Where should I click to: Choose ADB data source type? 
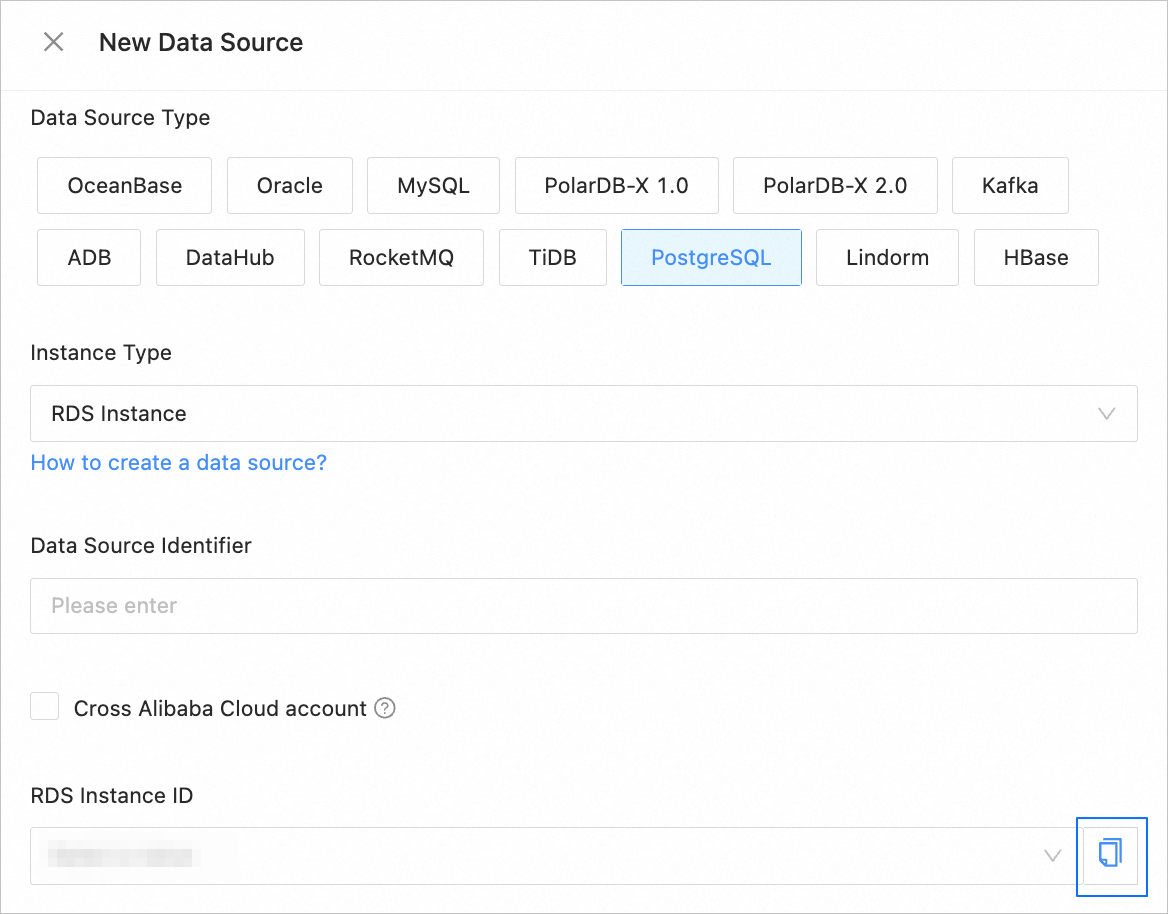point(89,258)
